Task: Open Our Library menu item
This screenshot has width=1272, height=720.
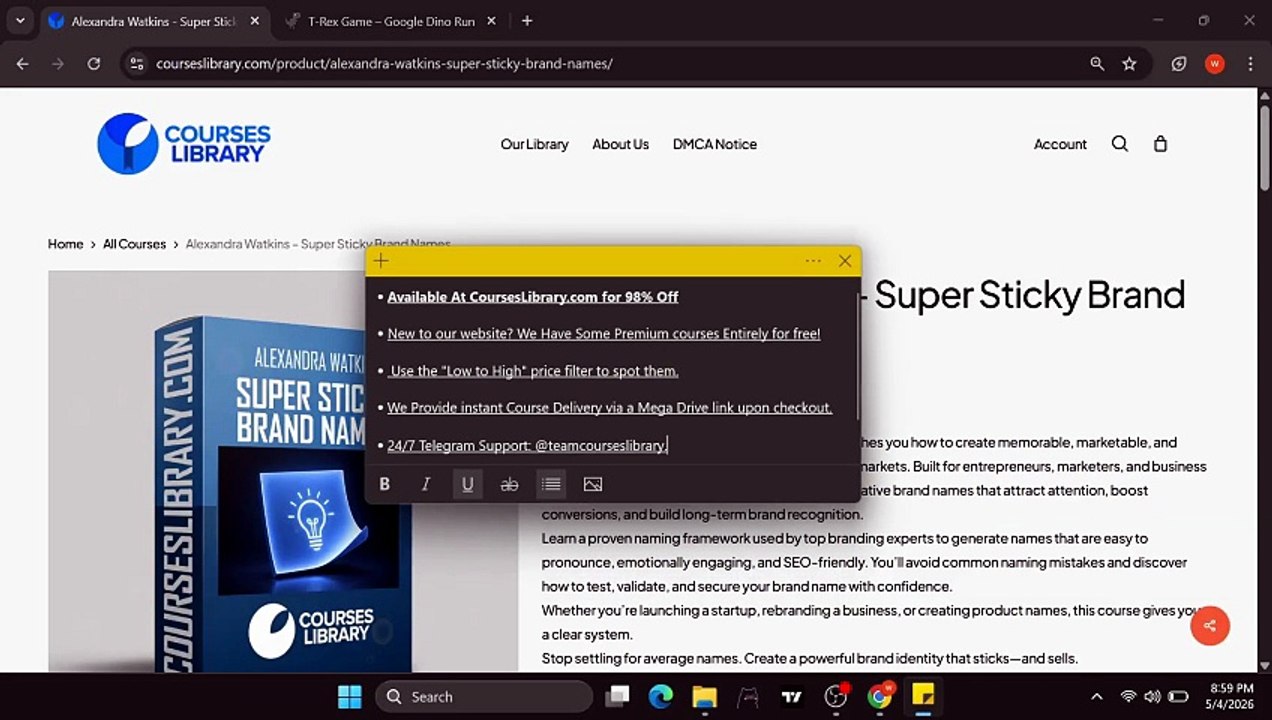Action: (534, 144)
